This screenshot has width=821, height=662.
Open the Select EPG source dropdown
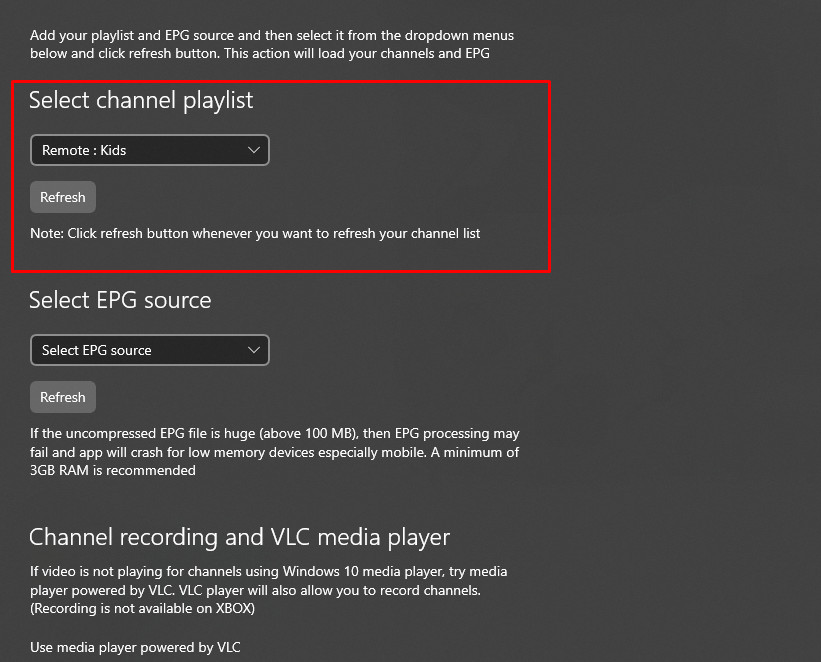(150, 350)
